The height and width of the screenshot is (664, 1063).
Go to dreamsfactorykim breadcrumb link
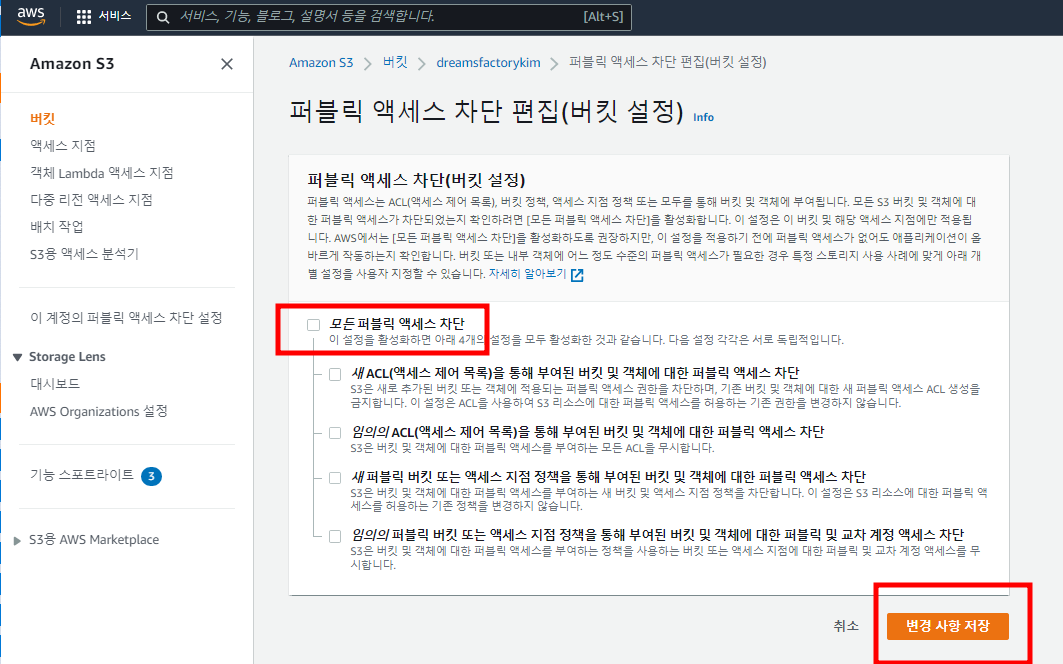pyautogui.click(x=488, y=62)
